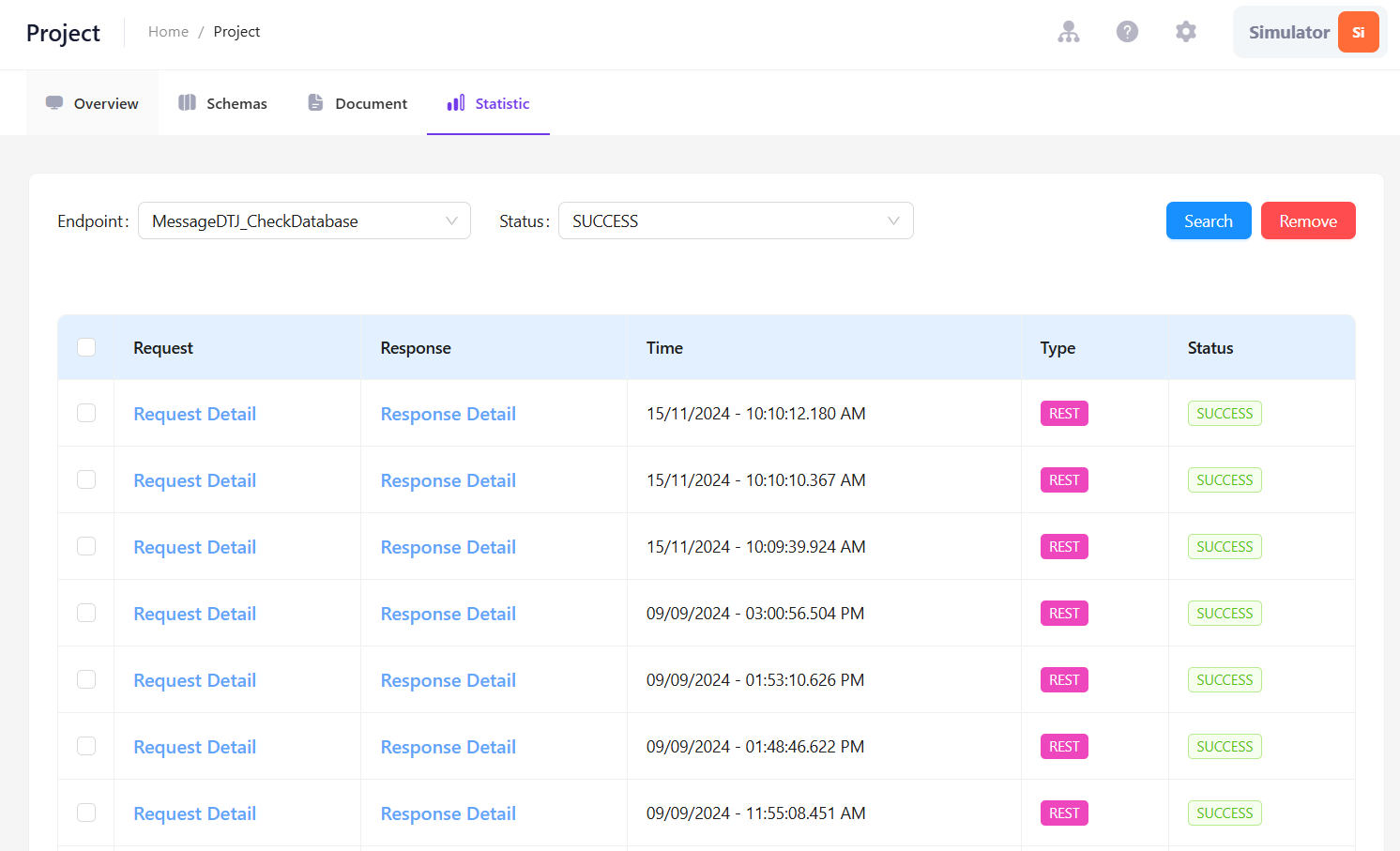Viewport: 1400px width, 851px height.
Task: Click the Project page title
Action: click(x=63, y=33)
